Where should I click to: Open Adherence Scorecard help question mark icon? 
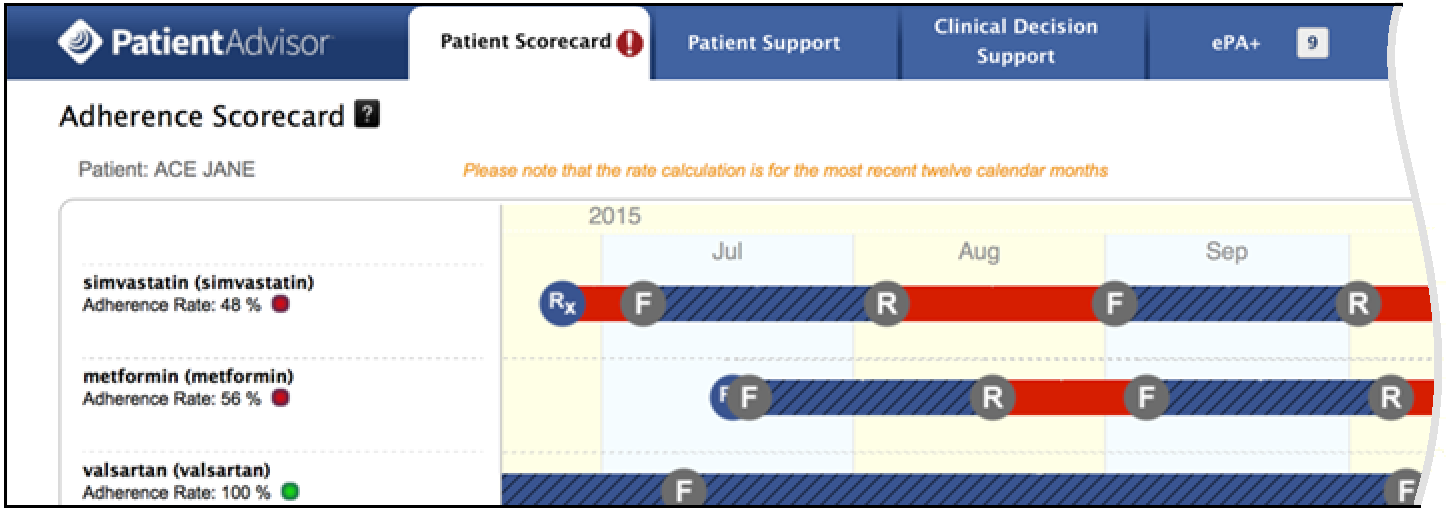[x=368, y=115]
